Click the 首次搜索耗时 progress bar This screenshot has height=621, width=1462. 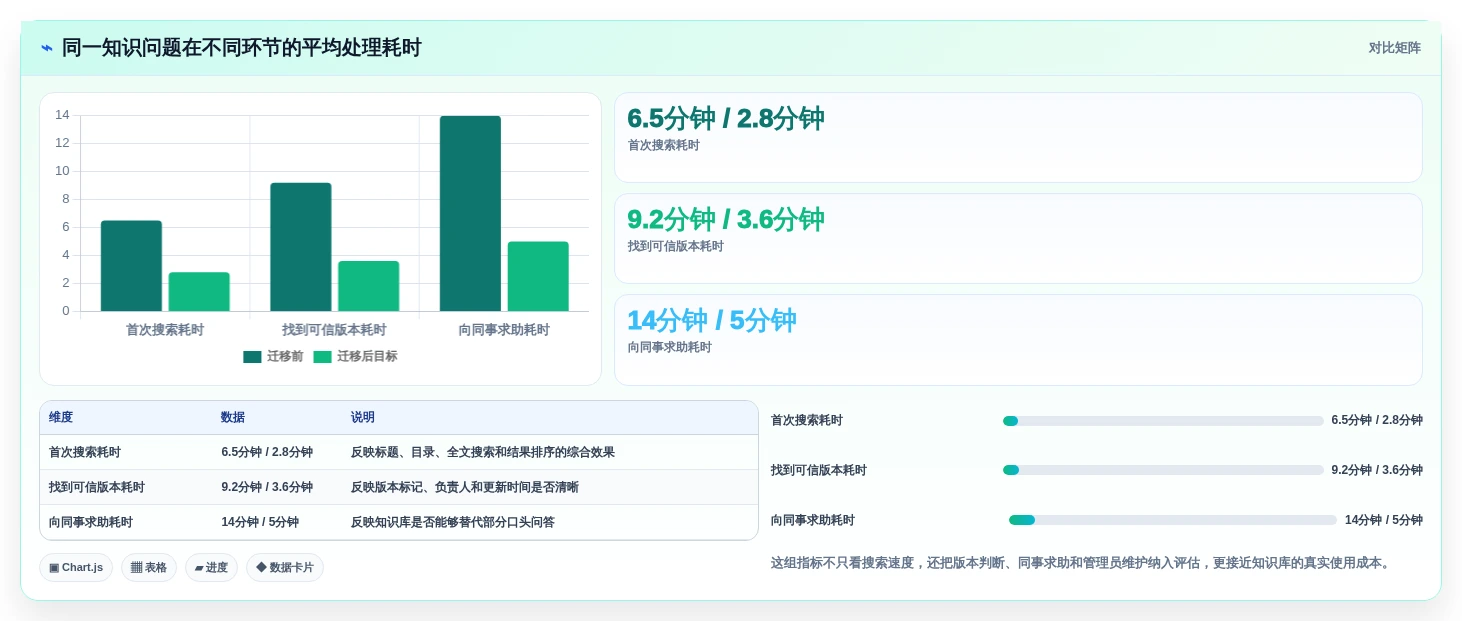pos(1163,421)
